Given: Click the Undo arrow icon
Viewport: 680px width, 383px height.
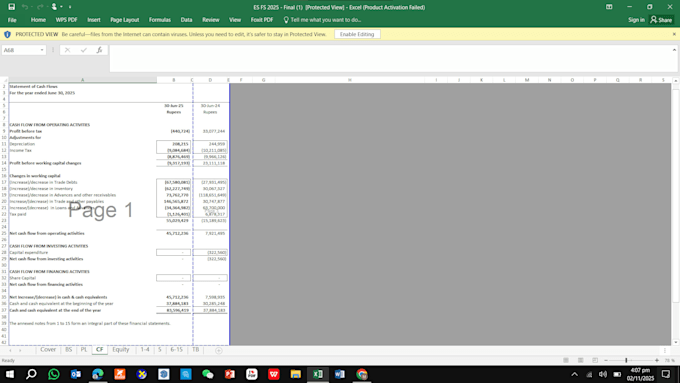Looking at the screenshot, I should pyautogui.click(x=25, y=7).
